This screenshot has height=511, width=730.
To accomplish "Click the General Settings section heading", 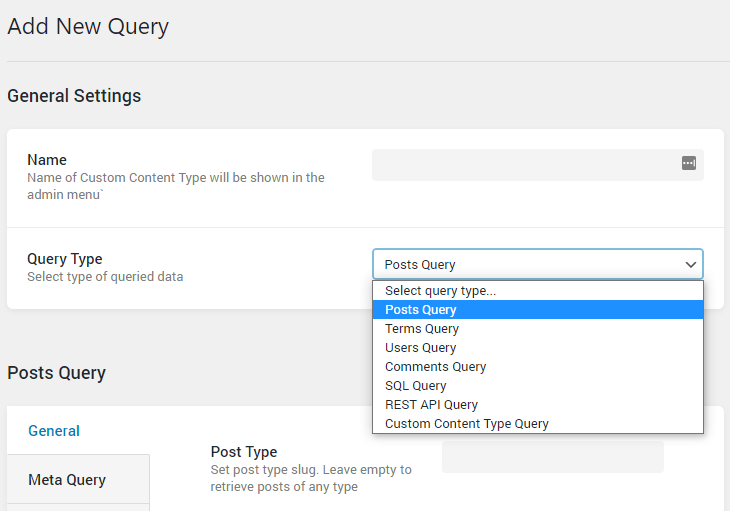I will pos(74,96).
